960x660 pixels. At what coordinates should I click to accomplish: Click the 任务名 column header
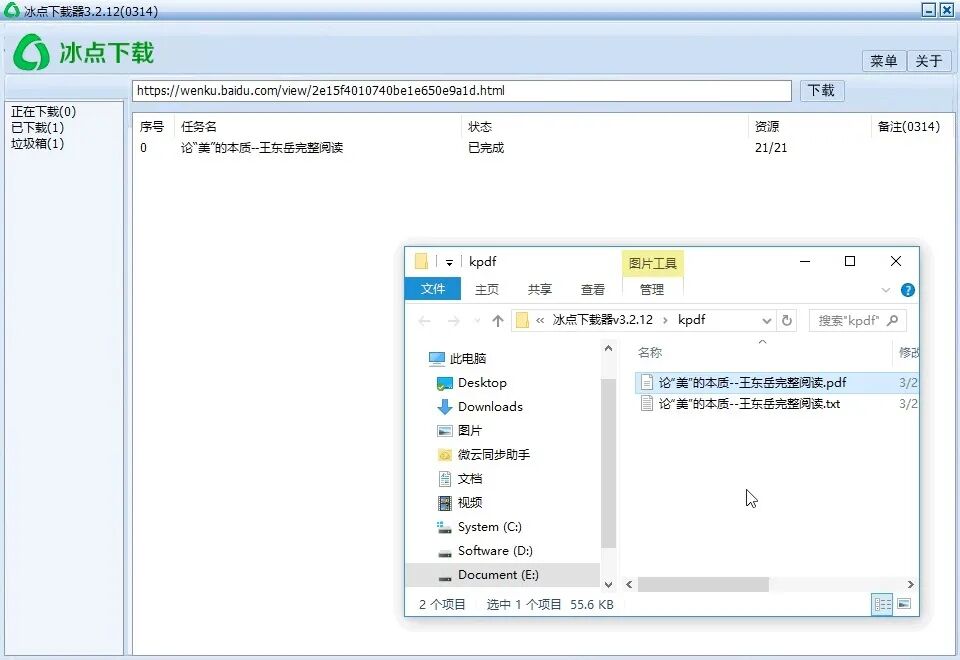click(x=198, y=127)
